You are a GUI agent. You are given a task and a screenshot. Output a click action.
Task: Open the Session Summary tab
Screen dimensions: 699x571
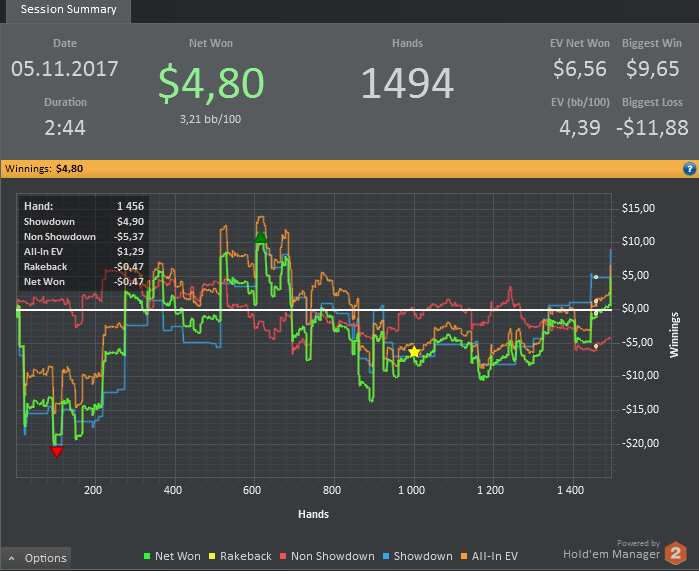coord(68,10)
